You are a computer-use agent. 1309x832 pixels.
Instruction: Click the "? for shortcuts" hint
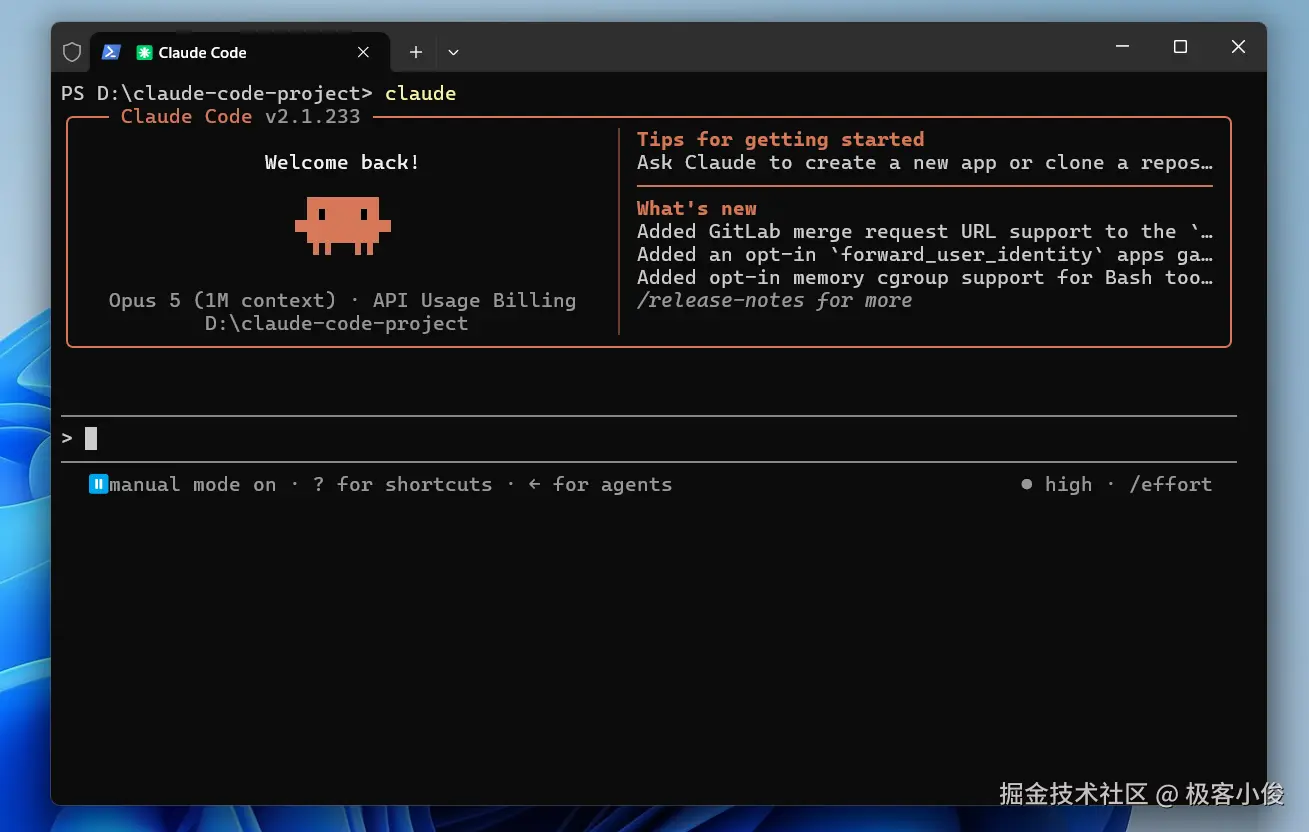(x=403, y=484)
